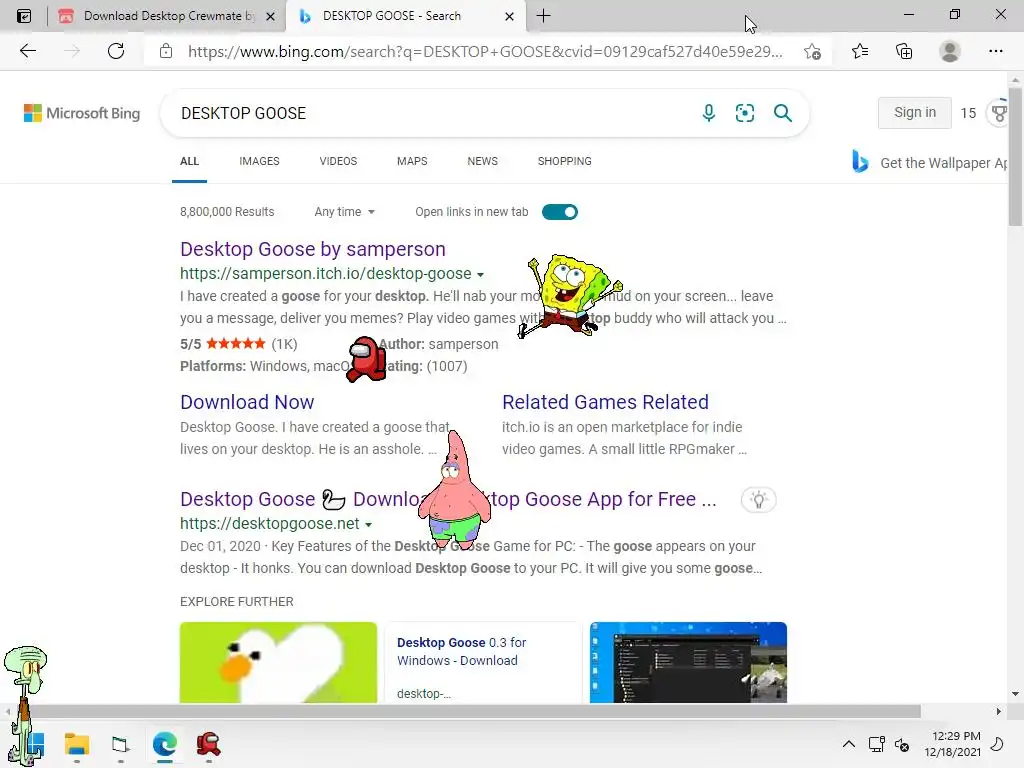This screenshot has width=1024, height=768.
Task: Open the network status tray icon
Action: (x=876, y=744)
